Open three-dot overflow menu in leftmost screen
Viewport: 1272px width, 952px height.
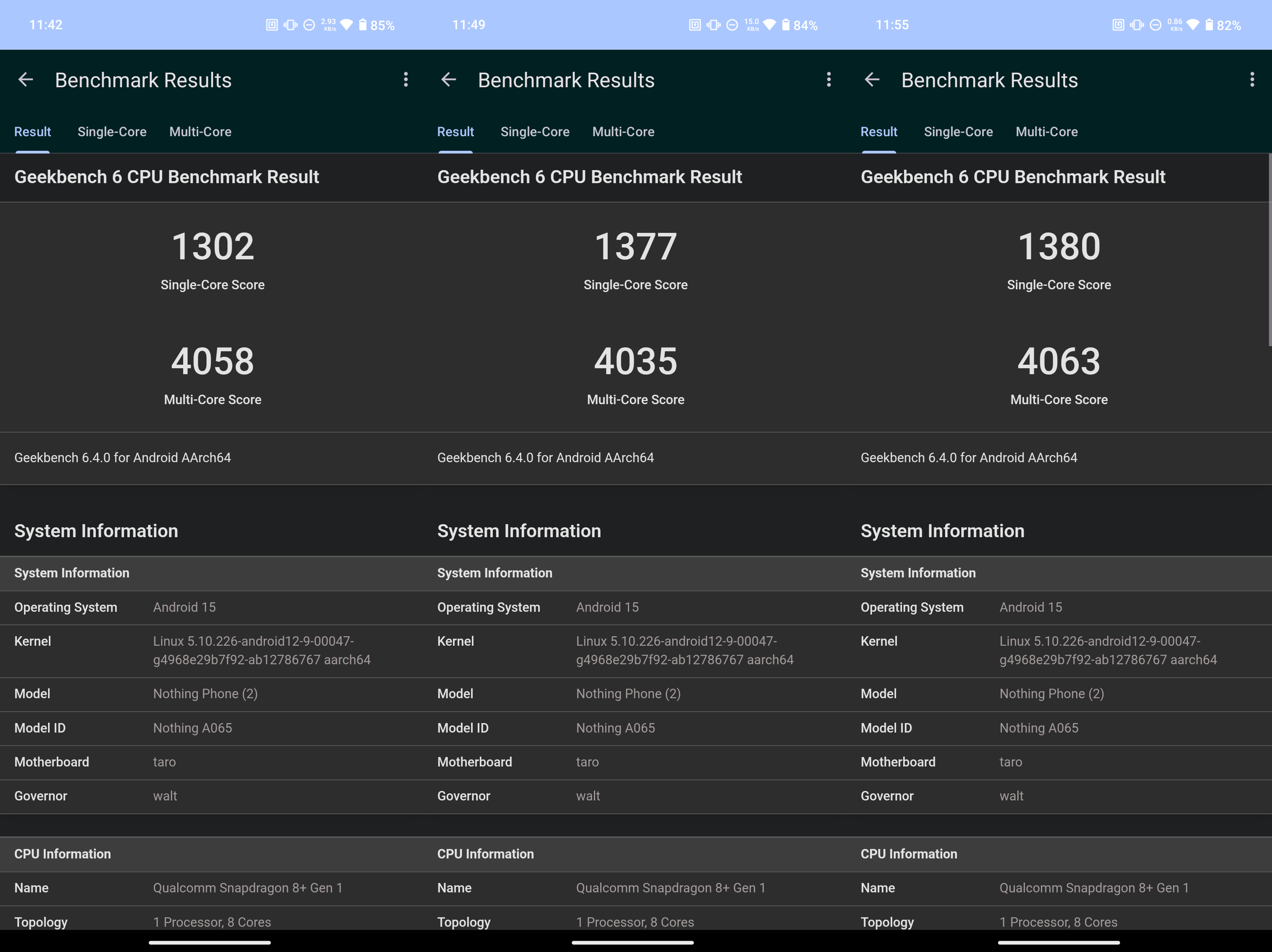pyautogui.click(x=406, y=79)
